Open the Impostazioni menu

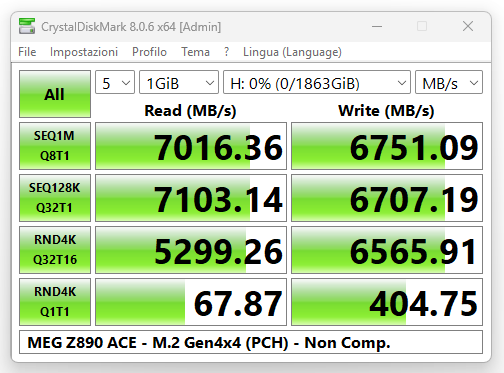(84, 52)
